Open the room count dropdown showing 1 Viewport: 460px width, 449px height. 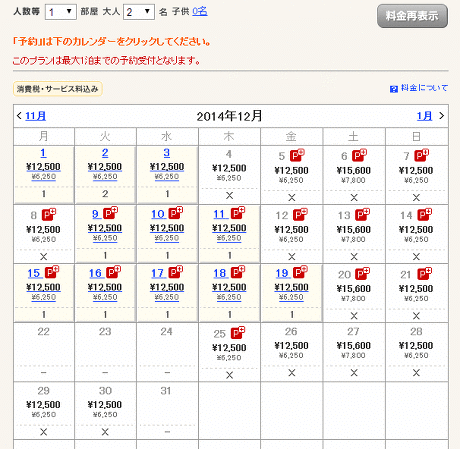(61, 12)
